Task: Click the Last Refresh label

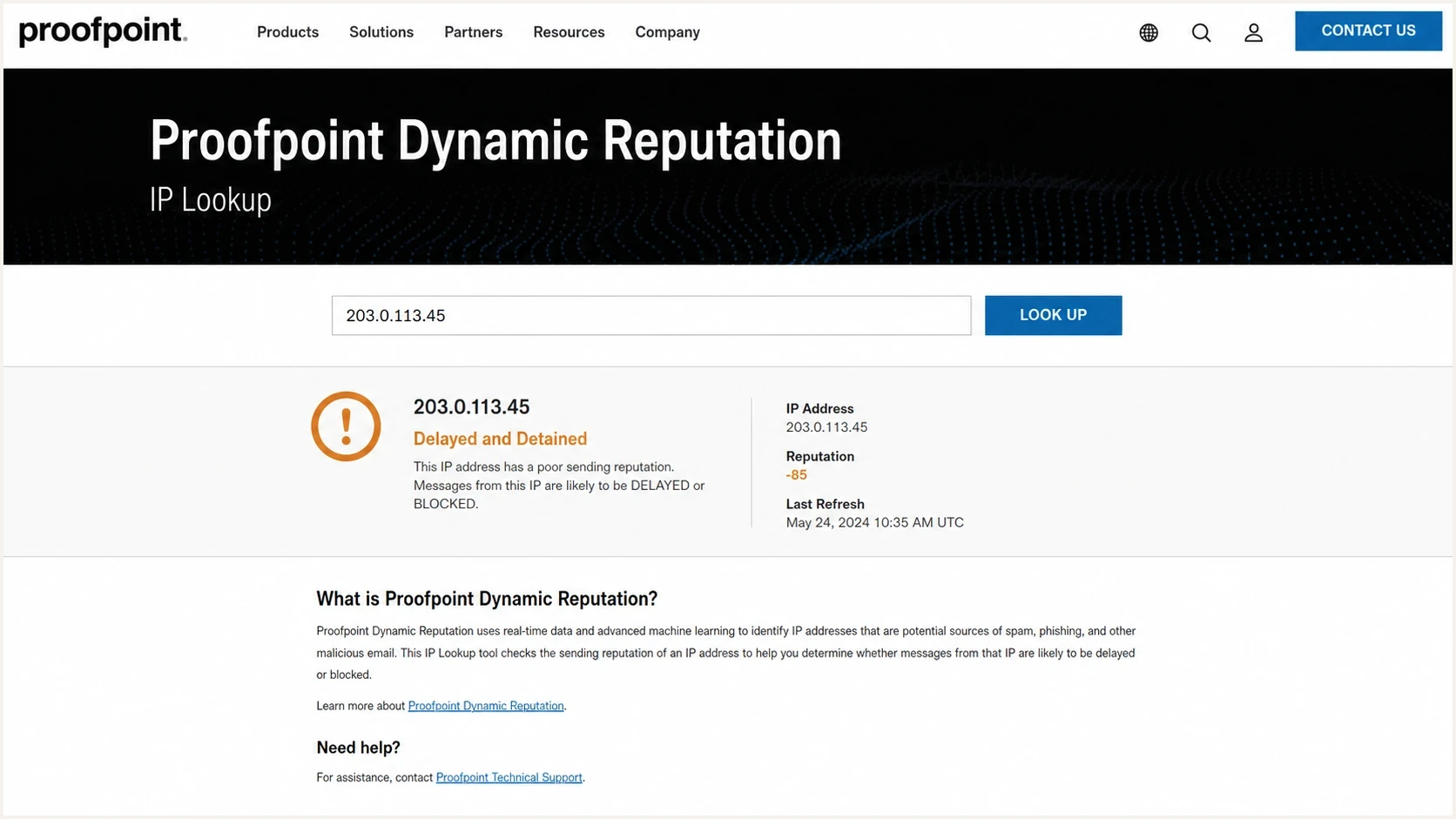Action: (x=825, y=504)
